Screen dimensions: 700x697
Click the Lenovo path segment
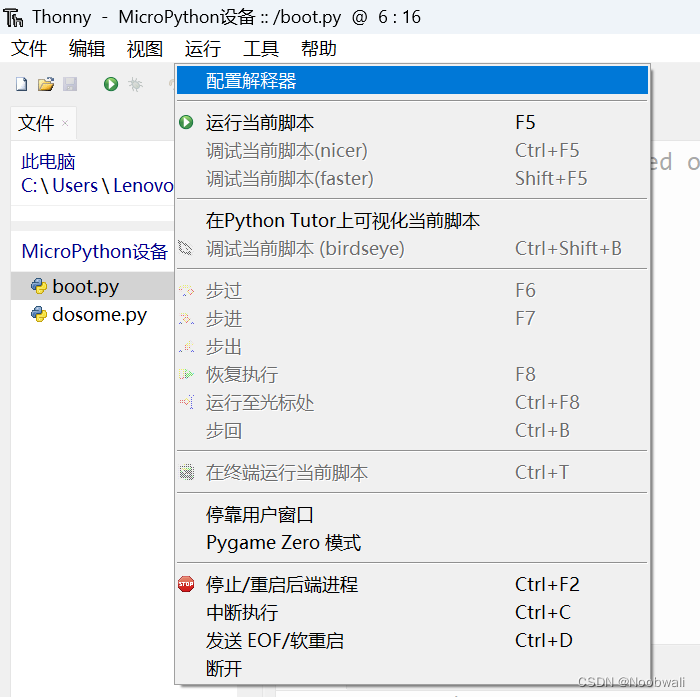[x=143, y=186]
